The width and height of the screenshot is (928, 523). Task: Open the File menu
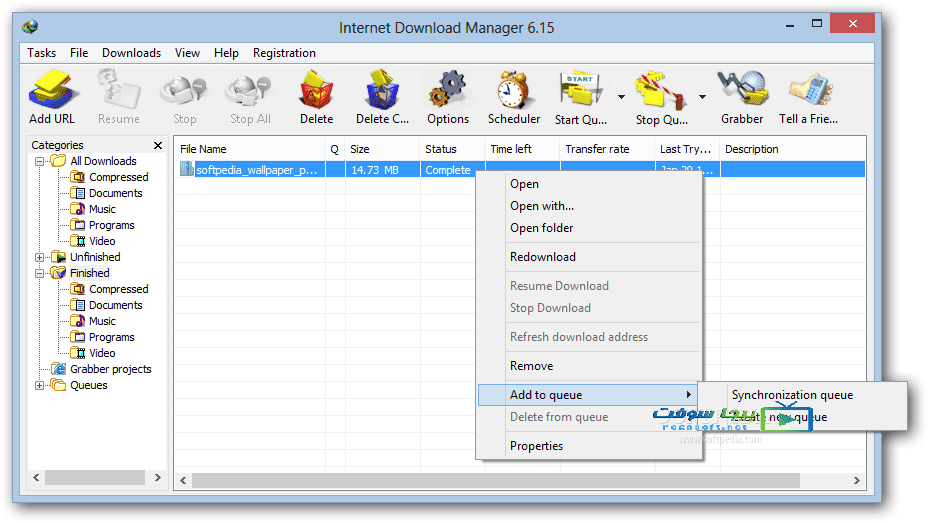coord(79,53)
